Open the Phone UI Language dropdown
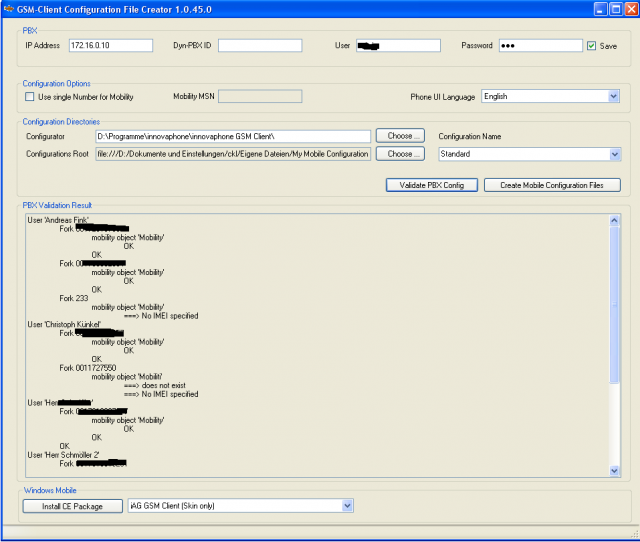 pos(613,96)
